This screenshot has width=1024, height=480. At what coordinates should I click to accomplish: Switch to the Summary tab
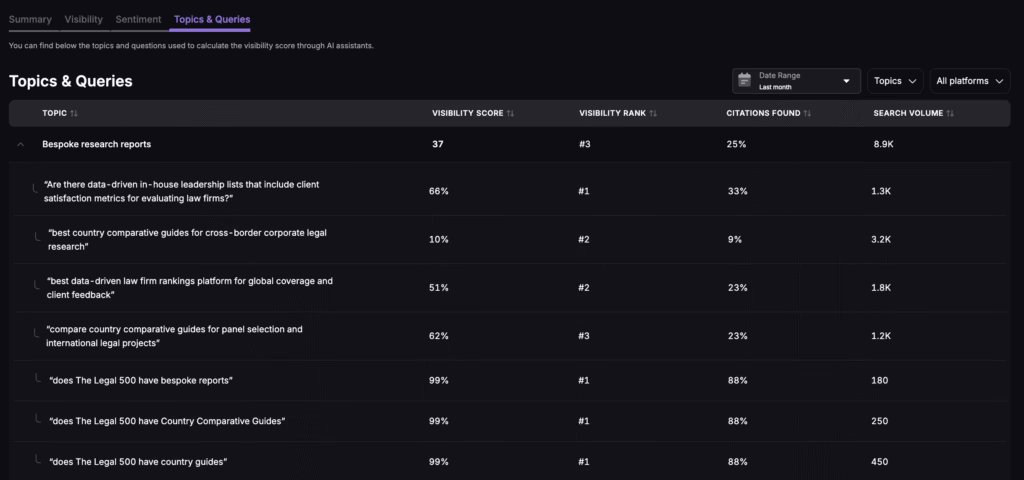[x=30, y=19]
